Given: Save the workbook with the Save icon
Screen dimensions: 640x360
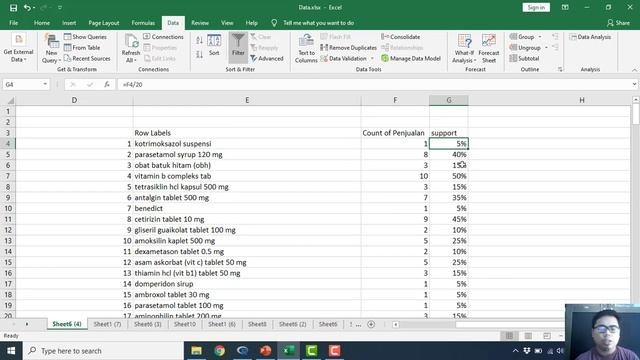Looking at the screenshot, I should tap(13, 7).
